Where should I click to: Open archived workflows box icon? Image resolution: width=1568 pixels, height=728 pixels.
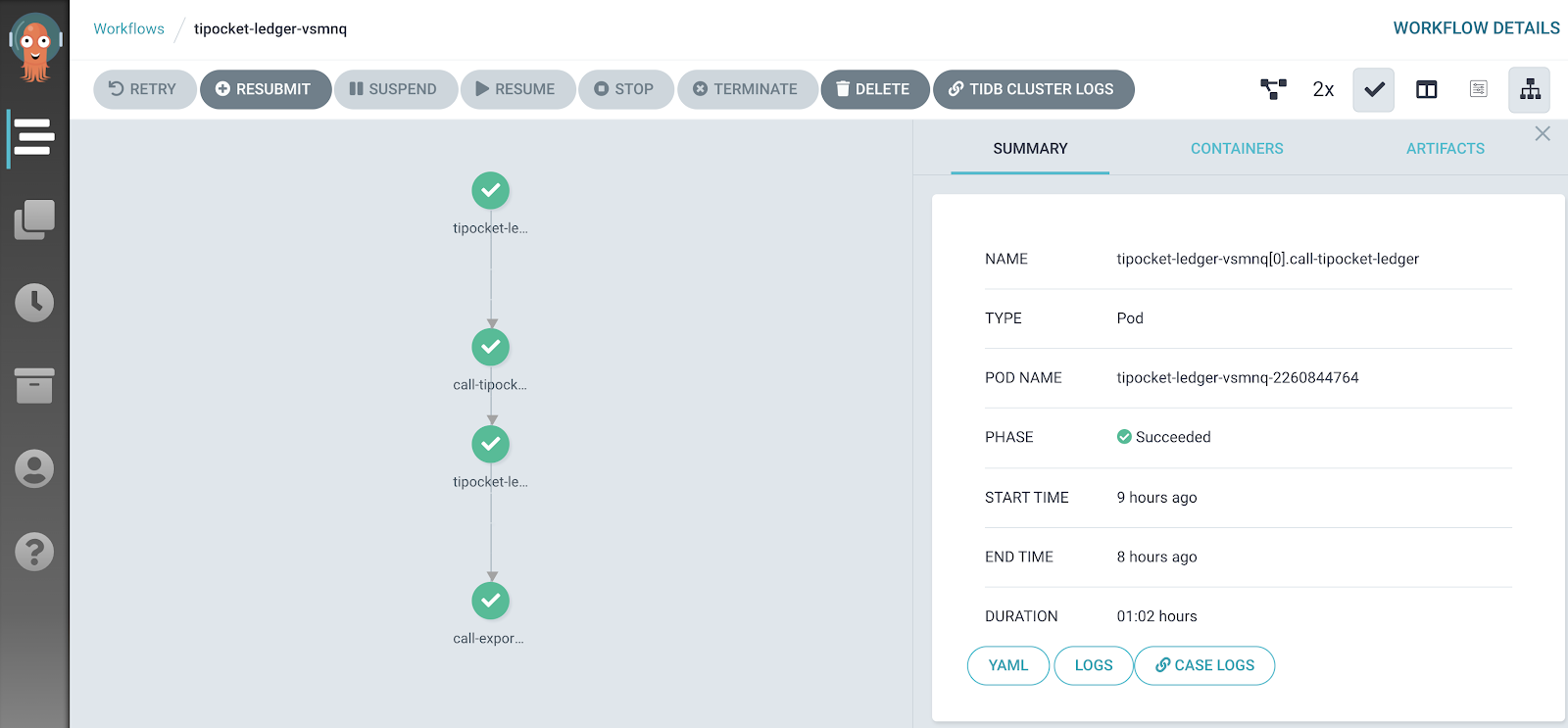33,386
